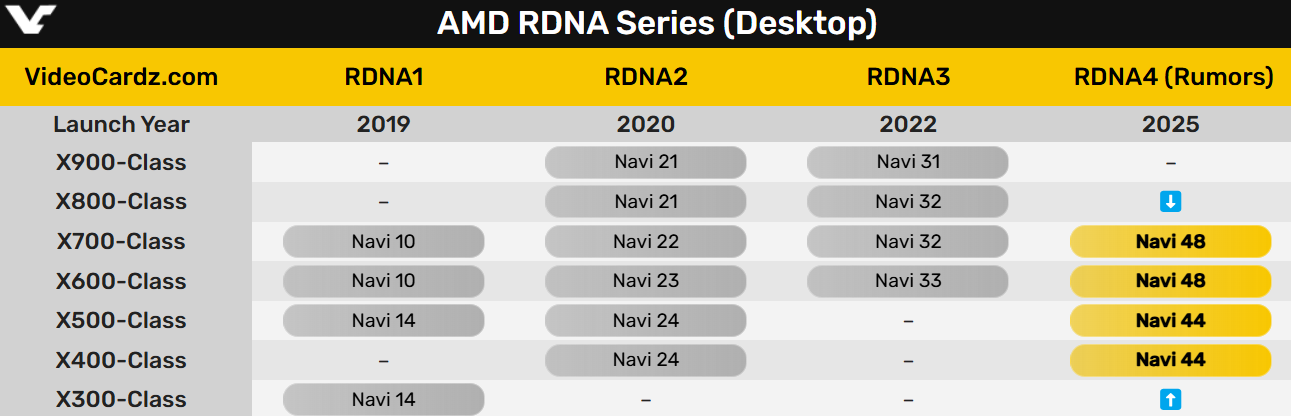This screenshot has height=416, width=1291.
Task: Click the X300-Class row label
Action: click(x=121, y=400)
